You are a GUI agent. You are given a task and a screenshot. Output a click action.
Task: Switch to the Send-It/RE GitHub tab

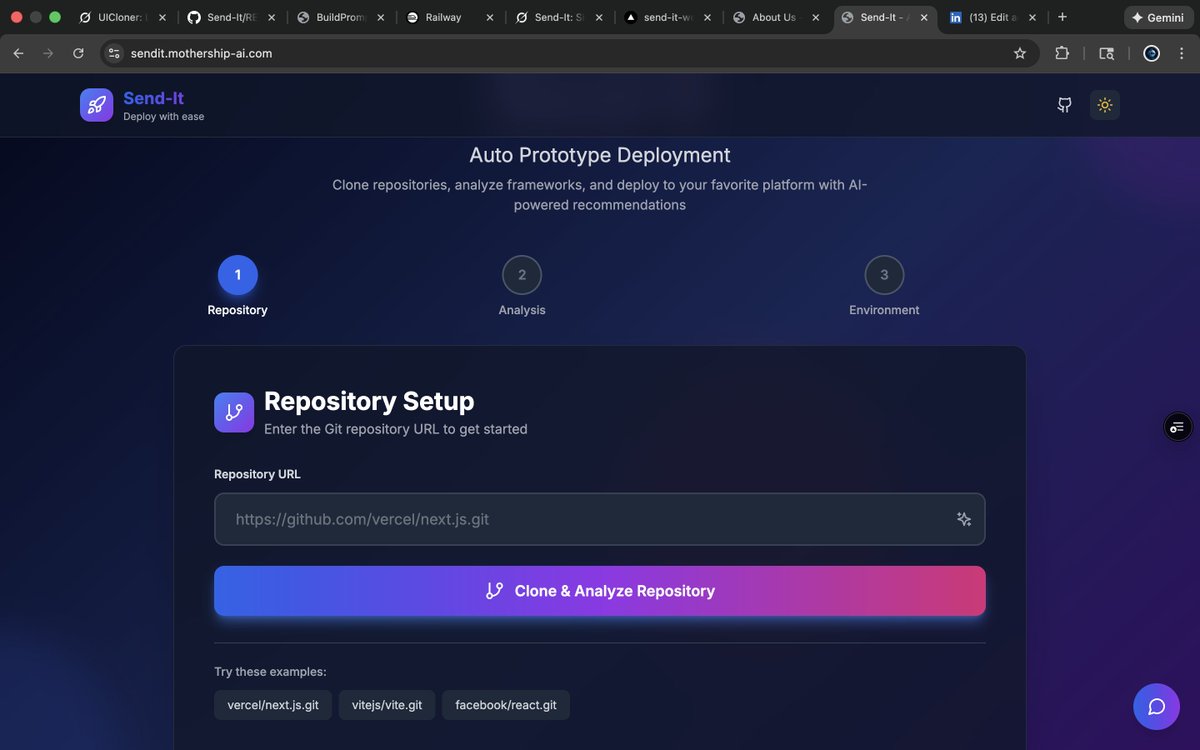pyautogui.click(x=230, y=17)
